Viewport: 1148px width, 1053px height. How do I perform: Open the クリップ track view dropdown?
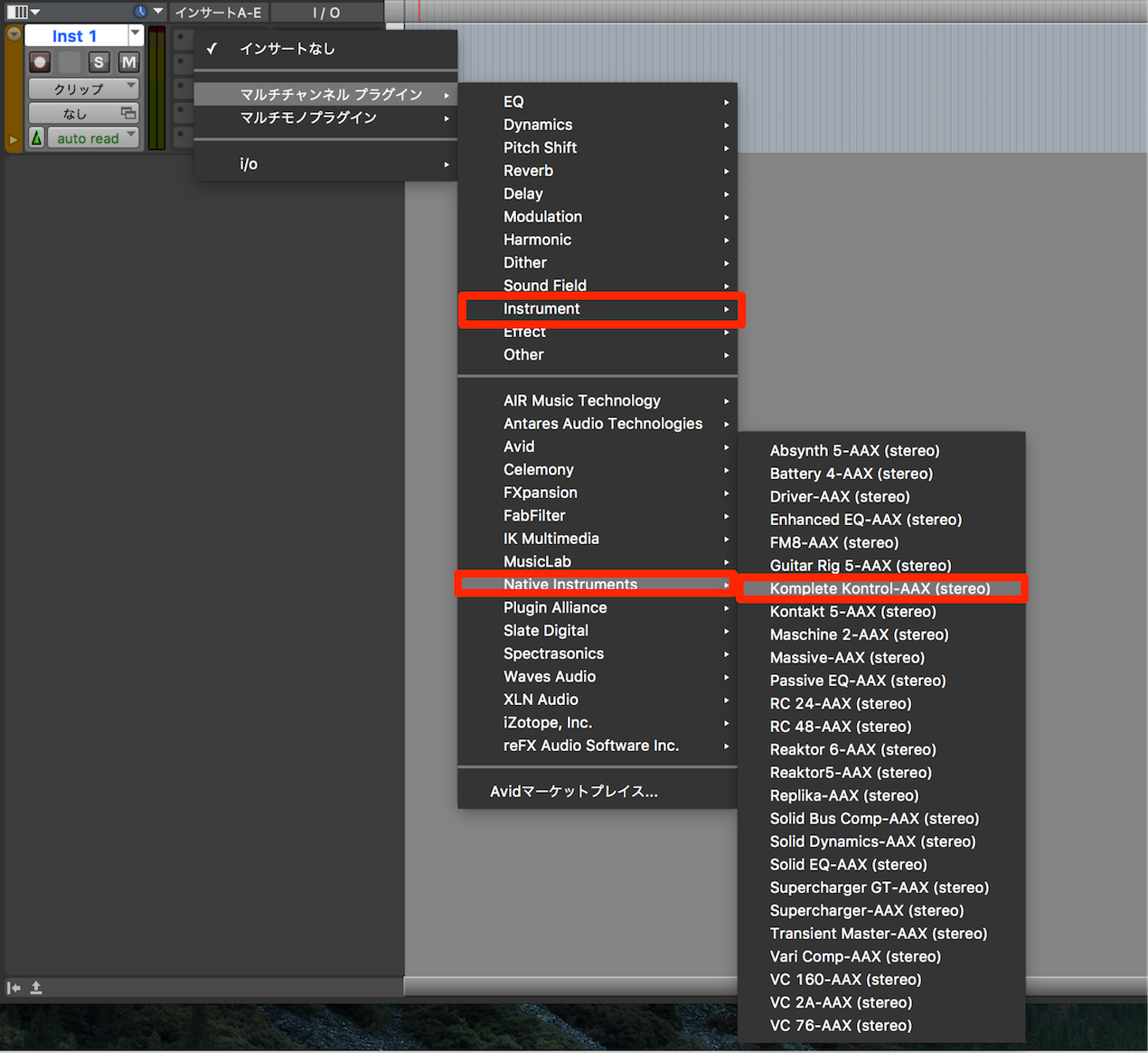coord(83,89)
